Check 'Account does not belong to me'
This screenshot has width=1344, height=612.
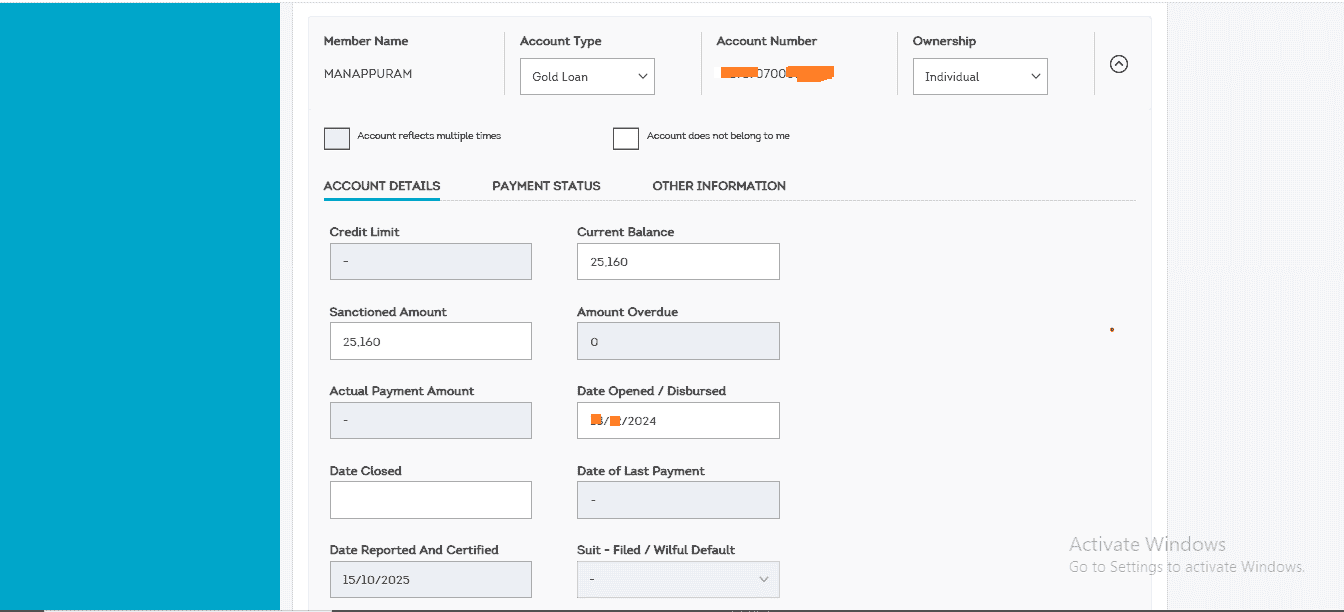point(625,138)
